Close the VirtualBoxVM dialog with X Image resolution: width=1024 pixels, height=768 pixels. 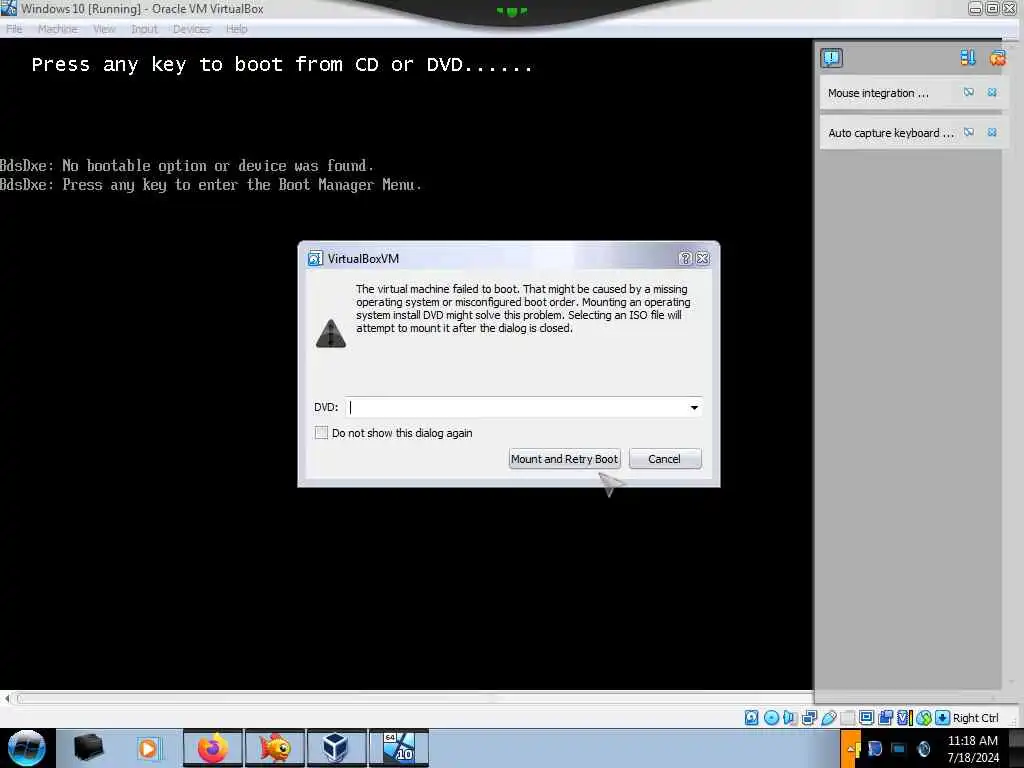coord(703,259)
